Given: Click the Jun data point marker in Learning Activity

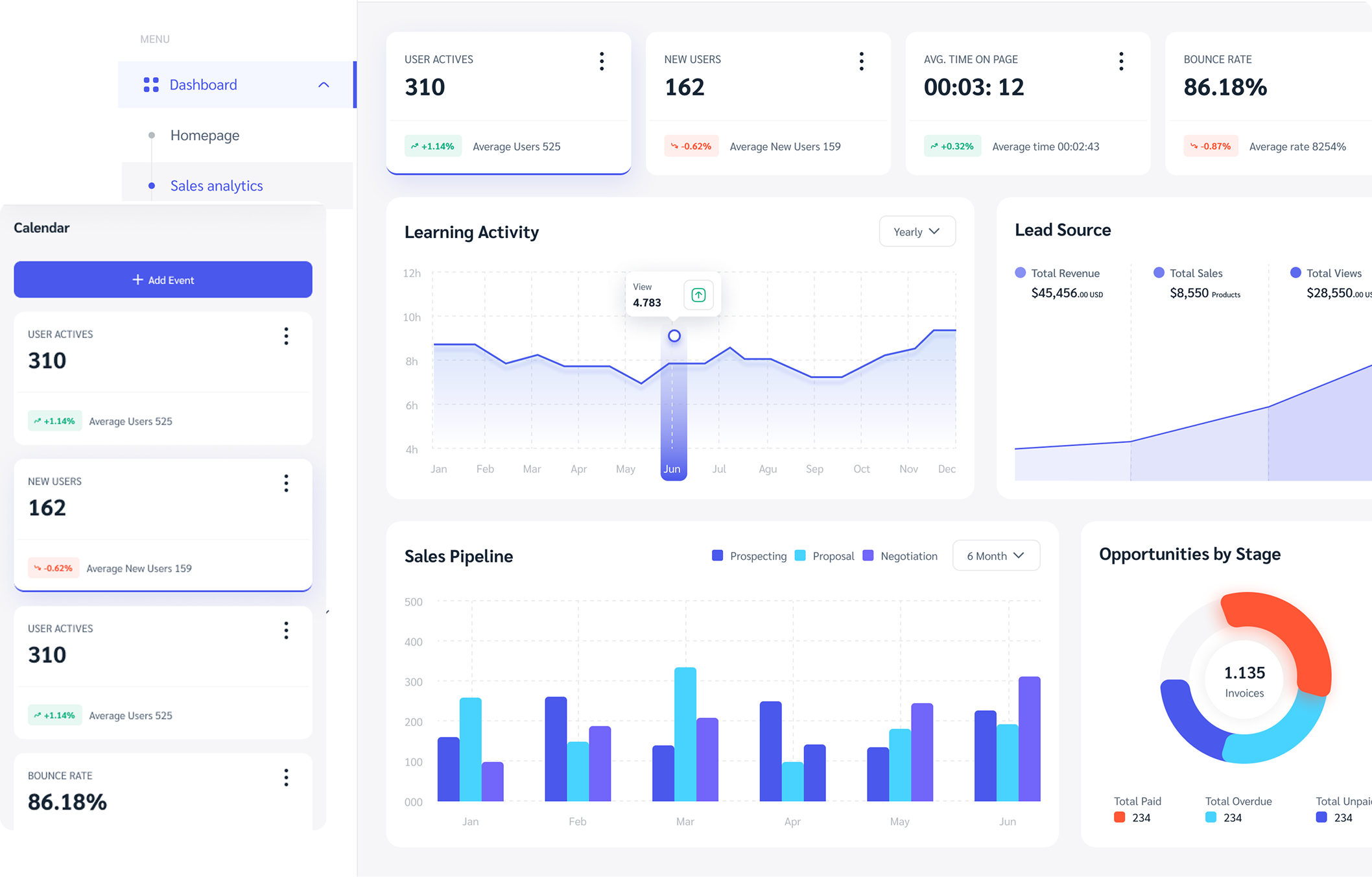Looking at the screenshot, I should click(674, 336).
